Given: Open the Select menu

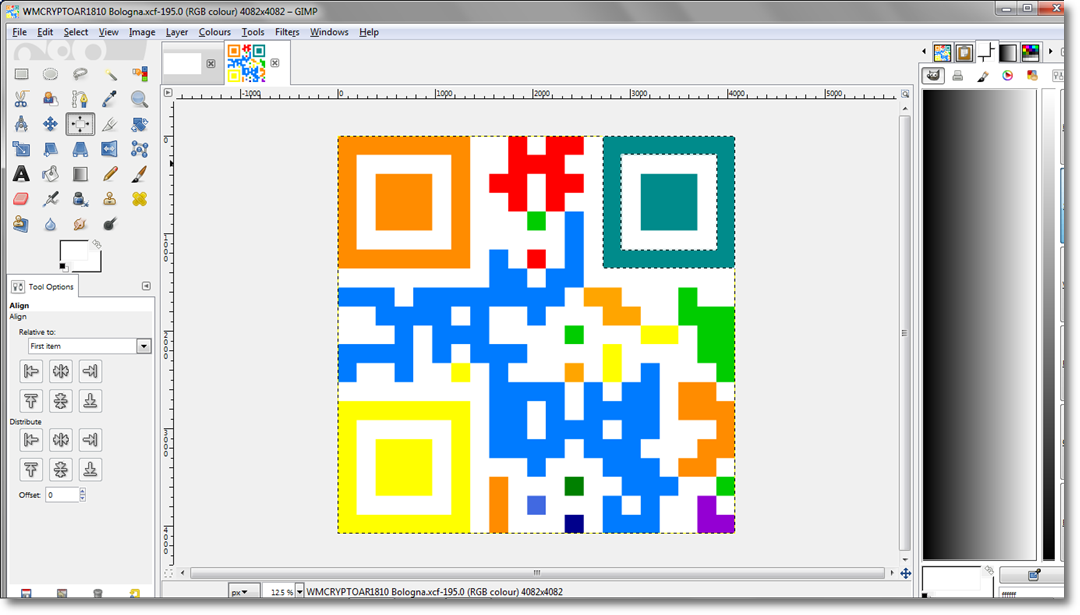Looking at the screenshot, I should (76, 32).
